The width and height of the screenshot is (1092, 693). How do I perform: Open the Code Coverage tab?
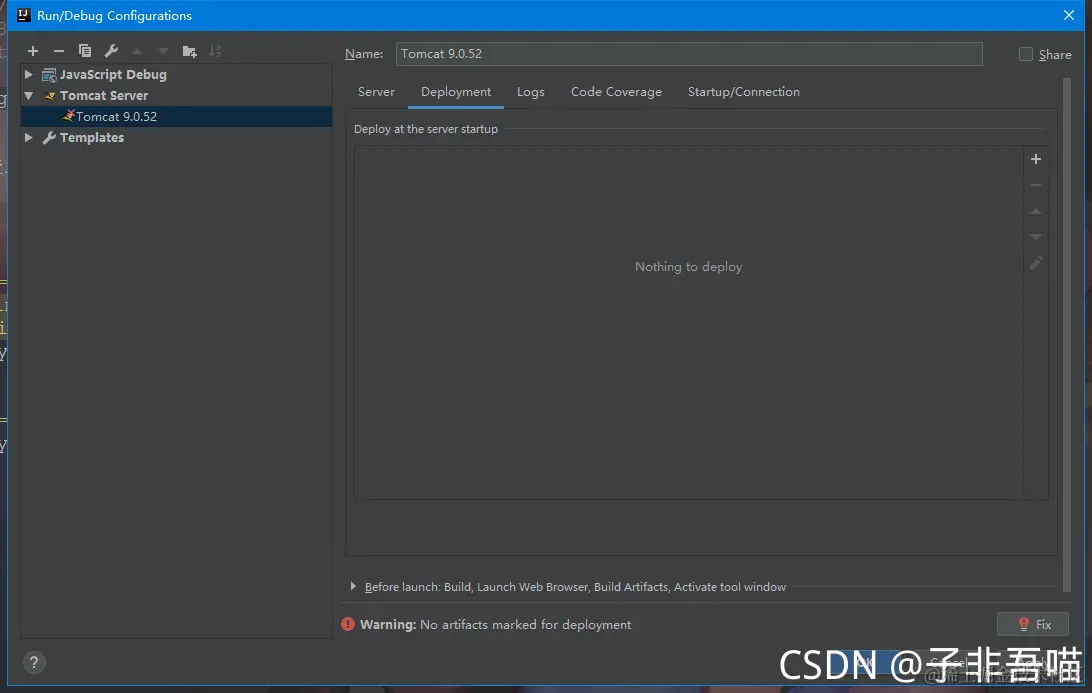(x=616, y=92)
